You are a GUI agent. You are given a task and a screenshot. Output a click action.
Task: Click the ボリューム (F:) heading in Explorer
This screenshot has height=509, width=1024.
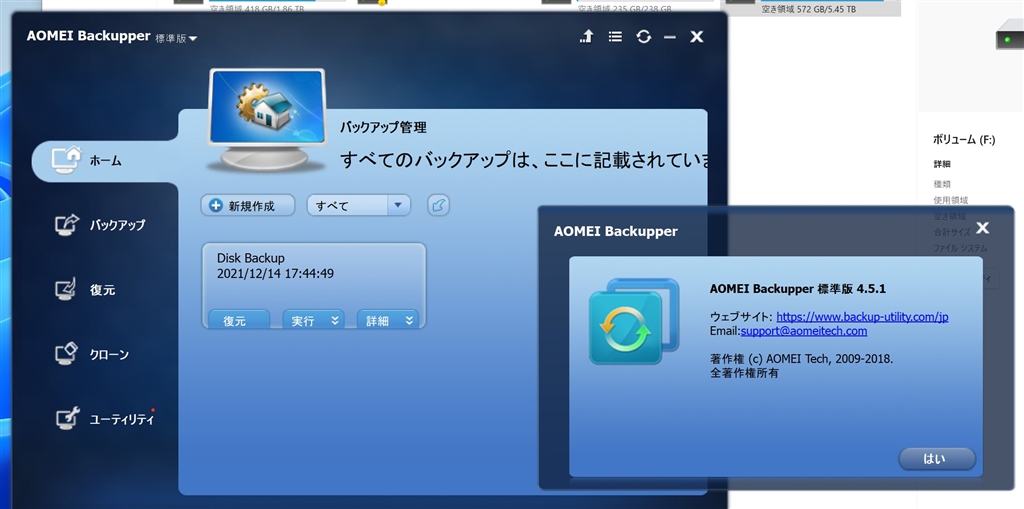pos(964,139)
